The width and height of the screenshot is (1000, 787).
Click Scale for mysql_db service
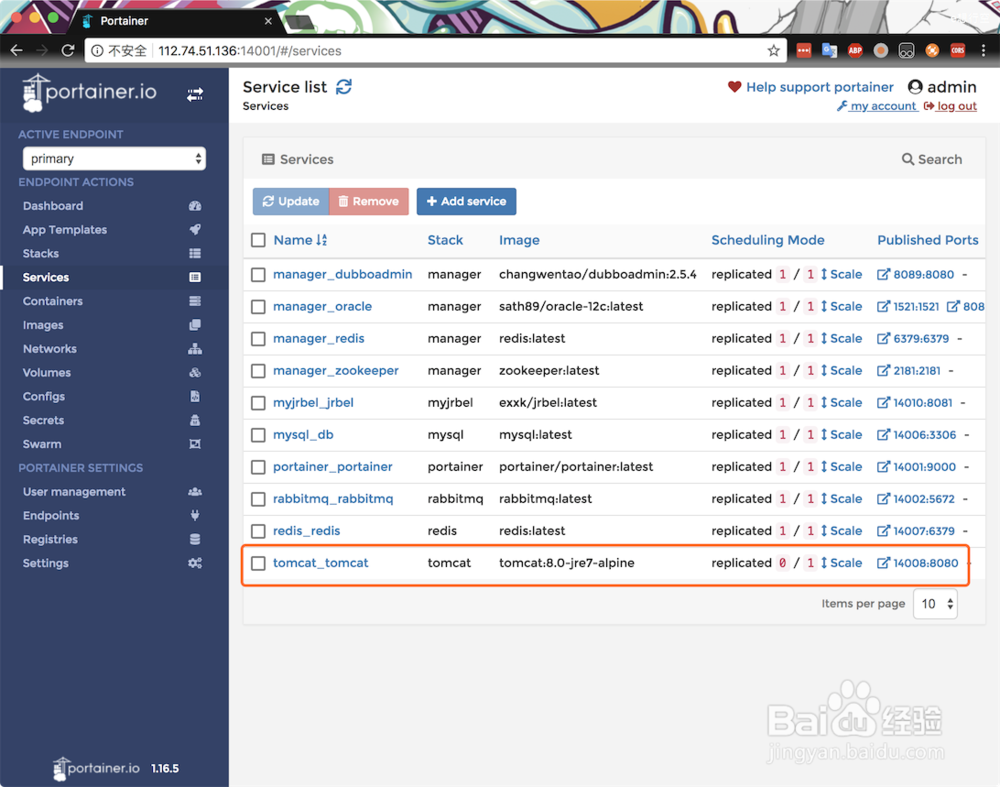pyautogui.click(x=841, y=434)
